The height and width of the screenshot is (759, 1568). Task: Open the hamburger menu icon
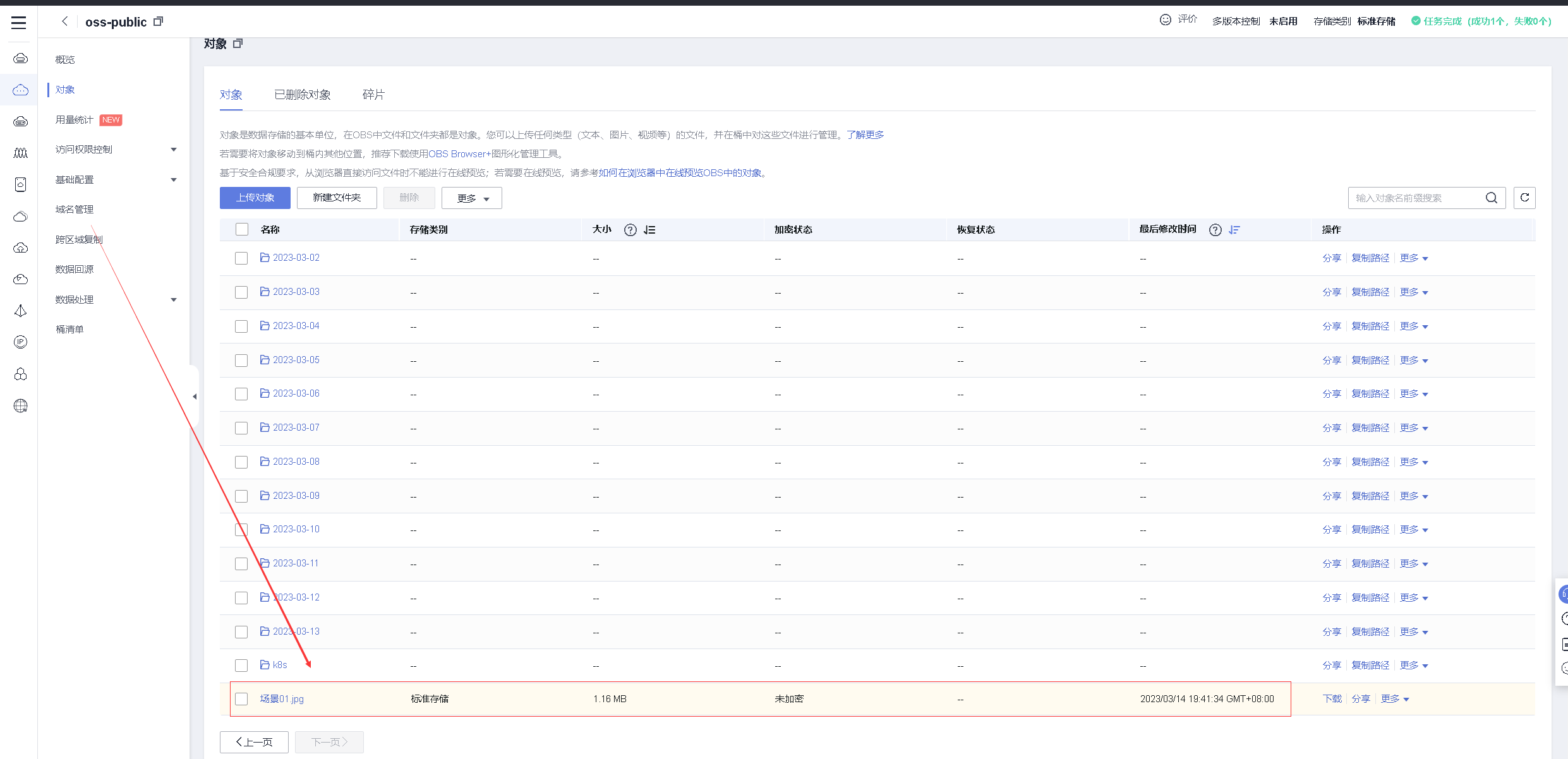(x=19, y=23)
